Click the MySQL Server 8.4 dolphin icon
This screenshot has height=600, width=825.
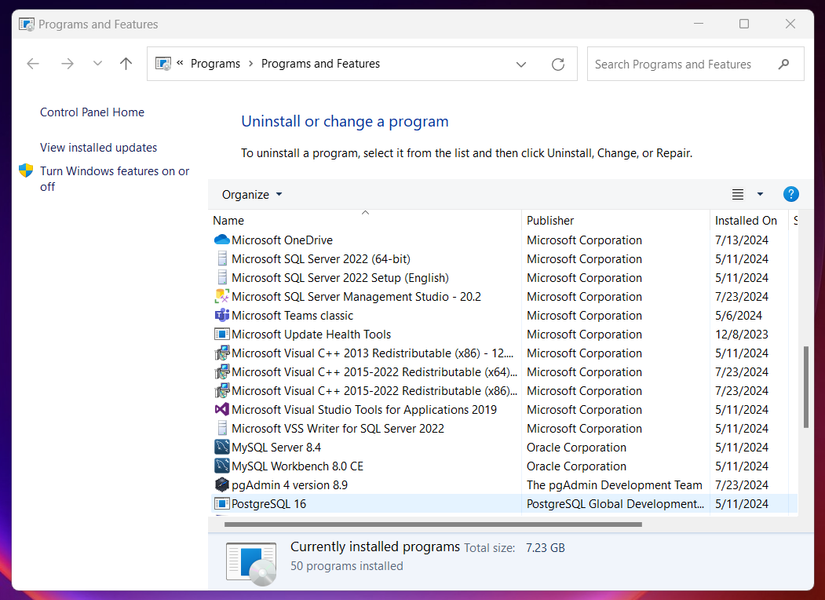[x=222, y=447]
